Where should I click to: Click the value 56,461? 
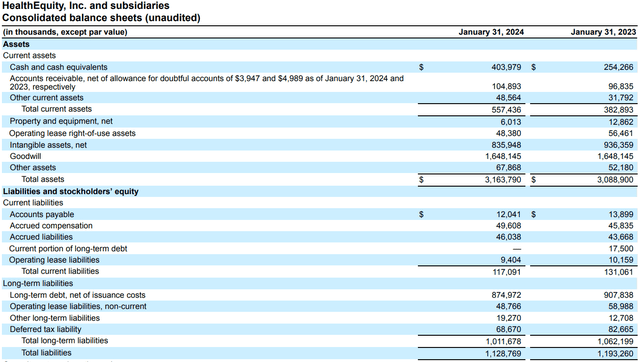(621, 133)
